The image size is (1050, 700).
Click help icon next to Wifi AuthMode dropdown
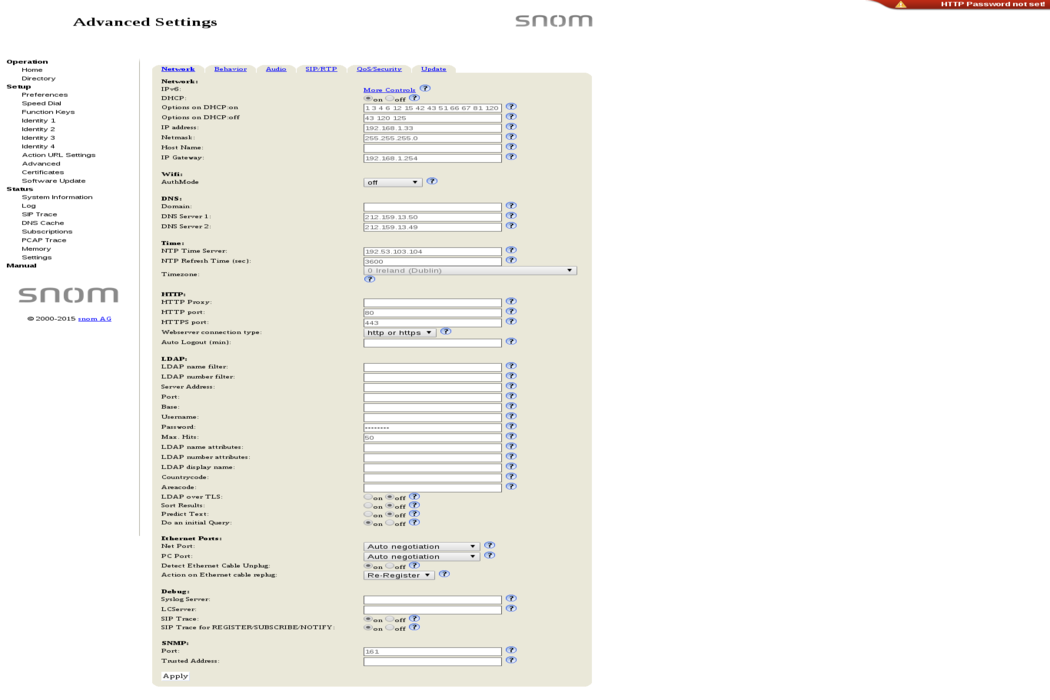(x=432, y=182)
